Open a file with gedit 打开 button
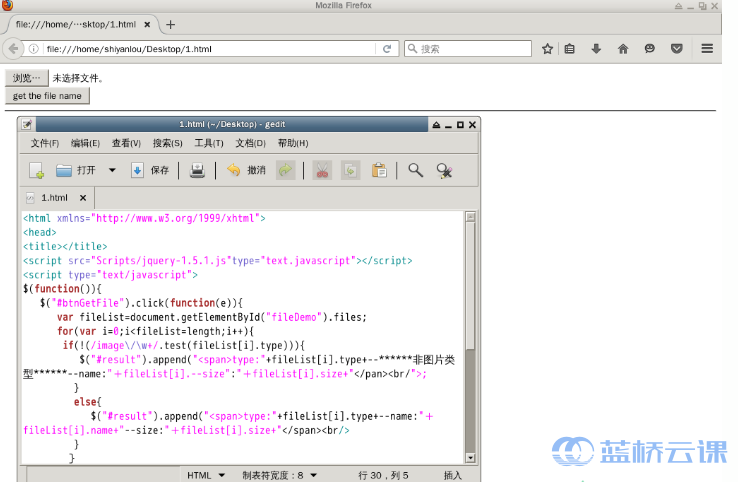The height and width of the screenshot is (482, 738). [76, 170]
